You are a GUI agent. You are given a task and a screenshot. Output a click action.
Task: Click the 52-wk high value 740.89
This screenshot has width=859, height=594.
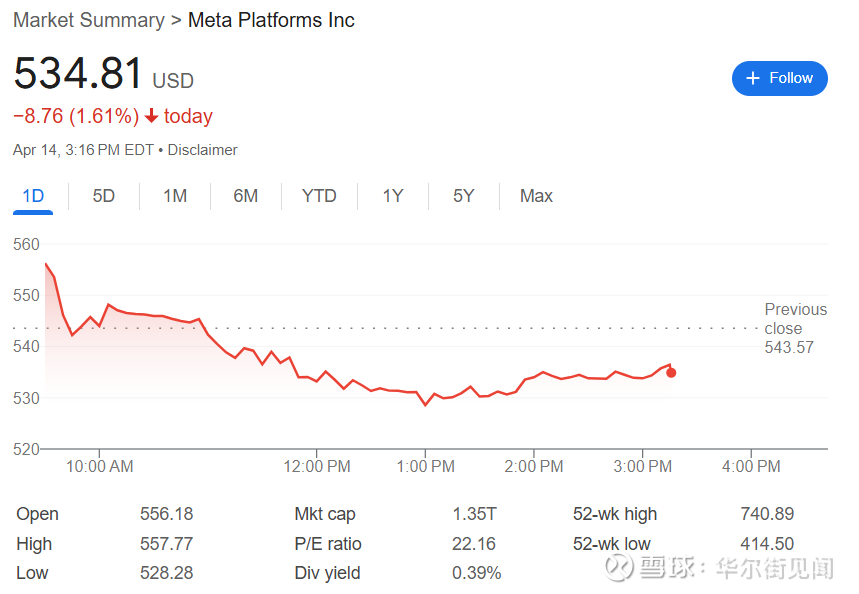(x=767, y=514)
